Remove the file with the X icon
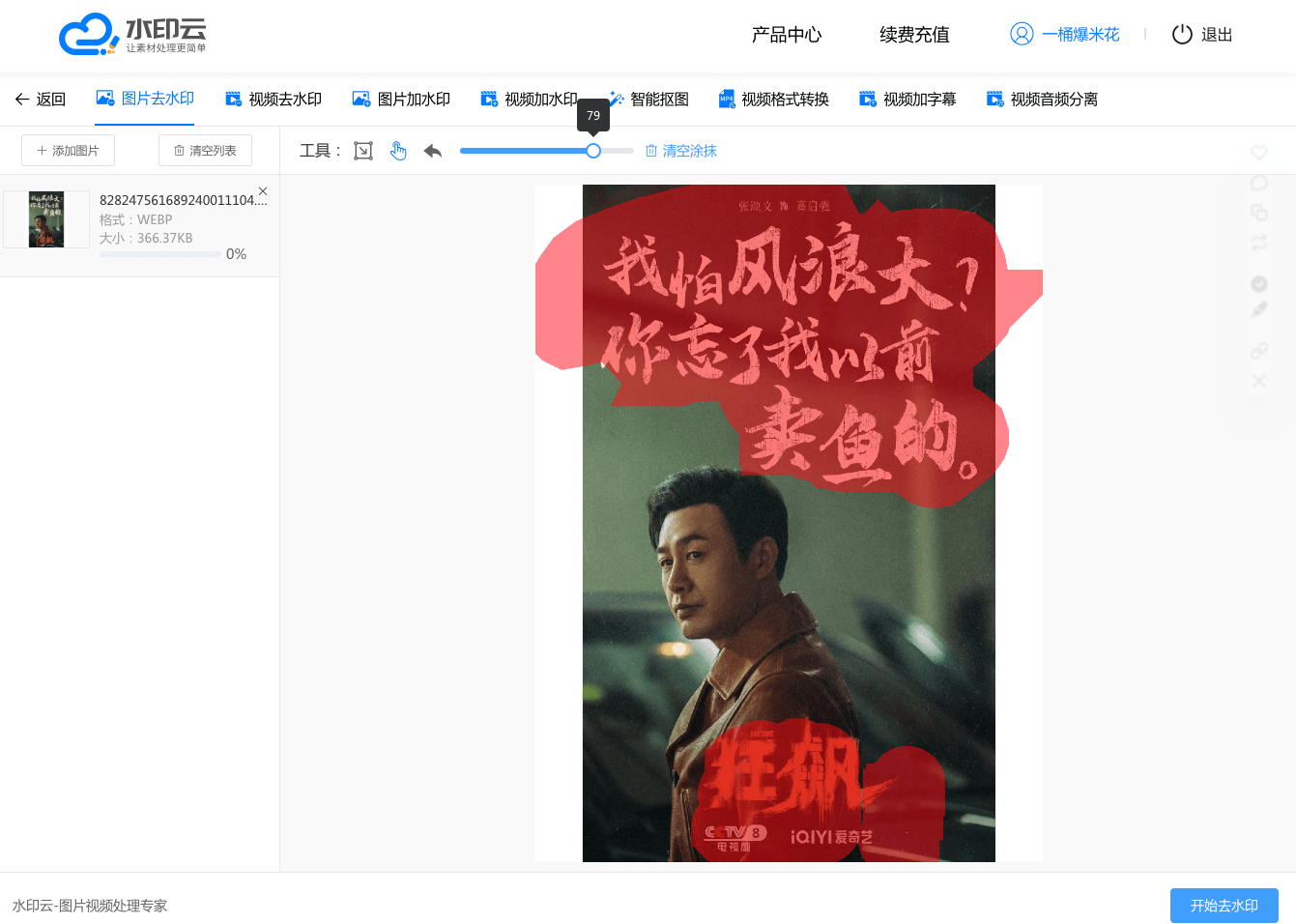Viewport: 1296px width, 924px height. click(263, 191)
